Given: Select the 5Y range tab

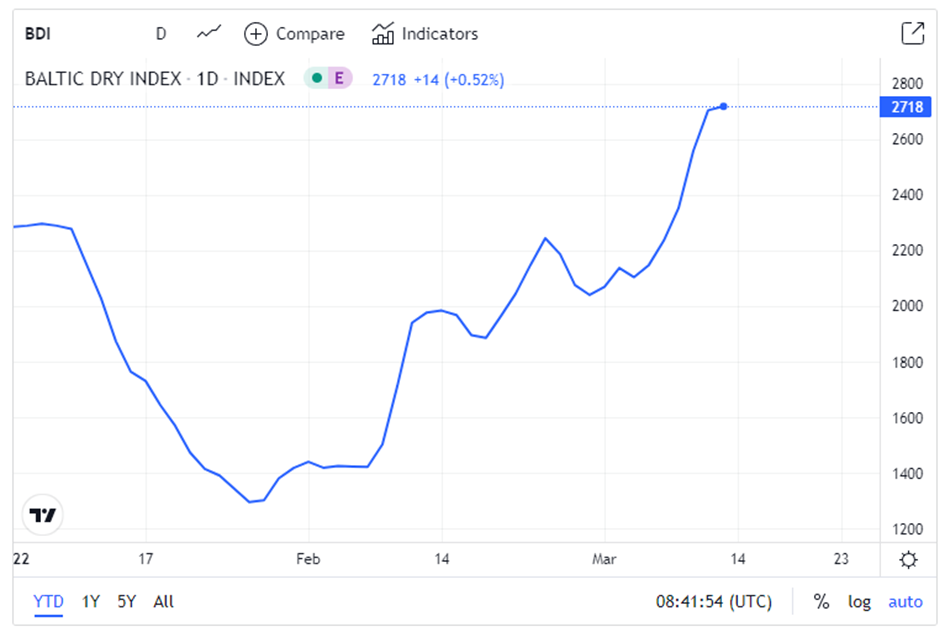Looking at the screenshot, I should click(127, 602).
